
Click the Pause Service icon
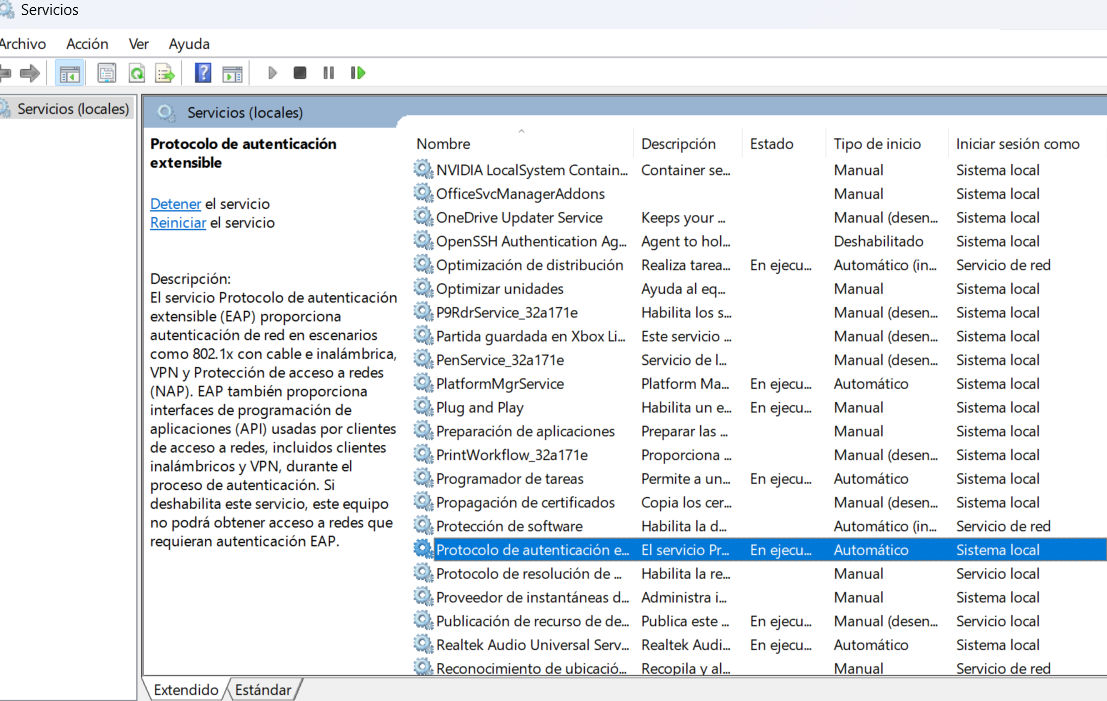click(x=328, y=73)
